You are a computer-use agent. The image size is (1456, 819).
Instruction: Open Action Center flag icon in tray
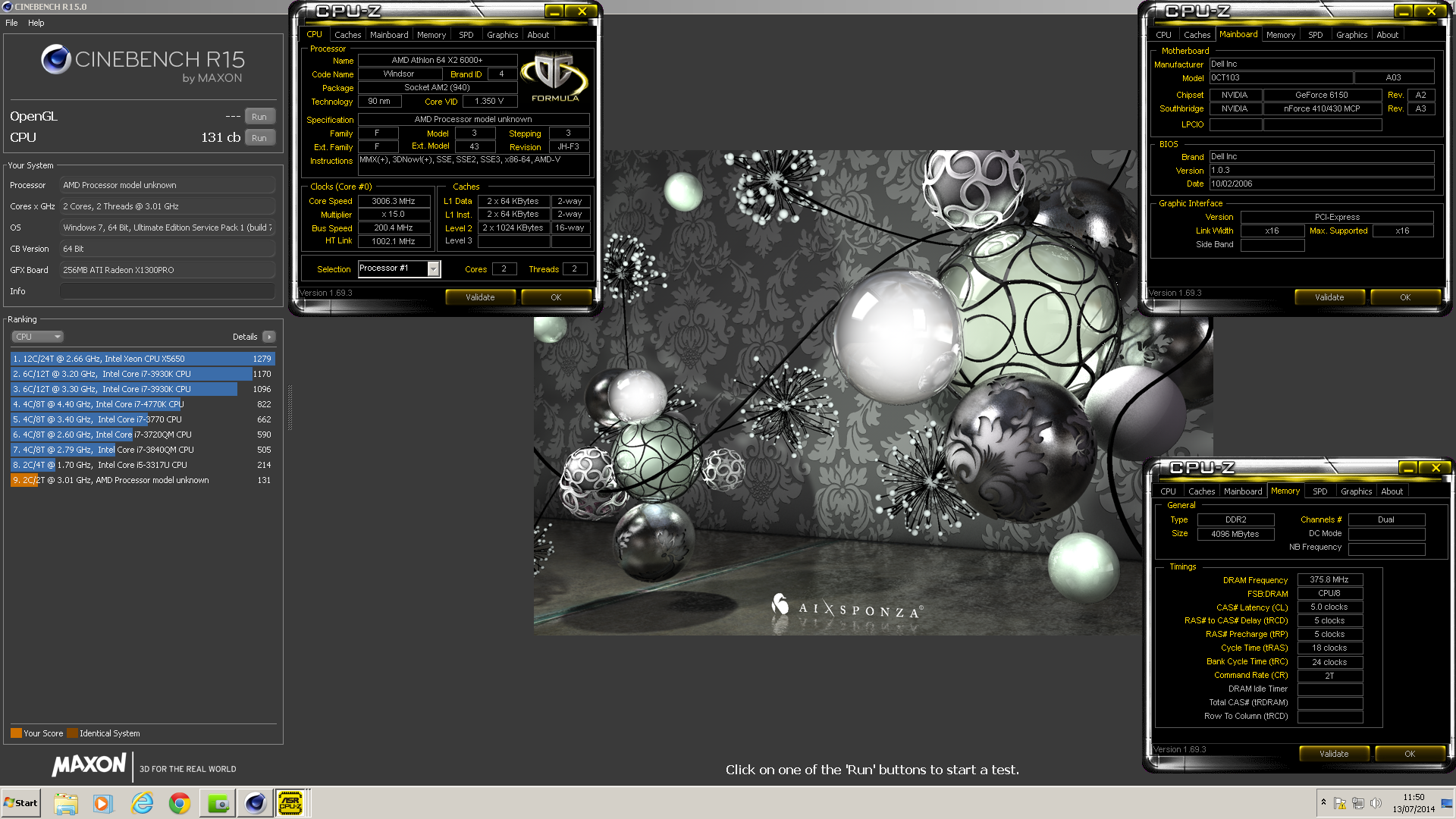1340,803
